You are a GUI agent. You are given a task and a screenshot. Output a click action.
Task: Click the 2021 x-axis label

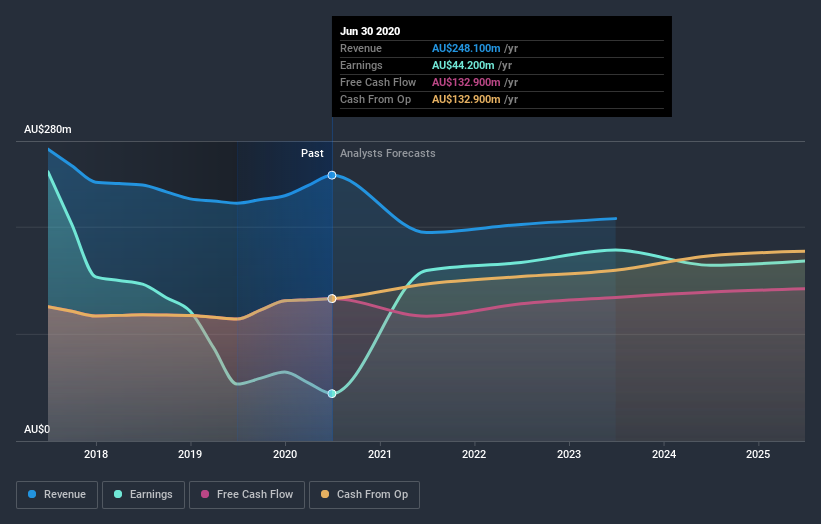point(380,454)
